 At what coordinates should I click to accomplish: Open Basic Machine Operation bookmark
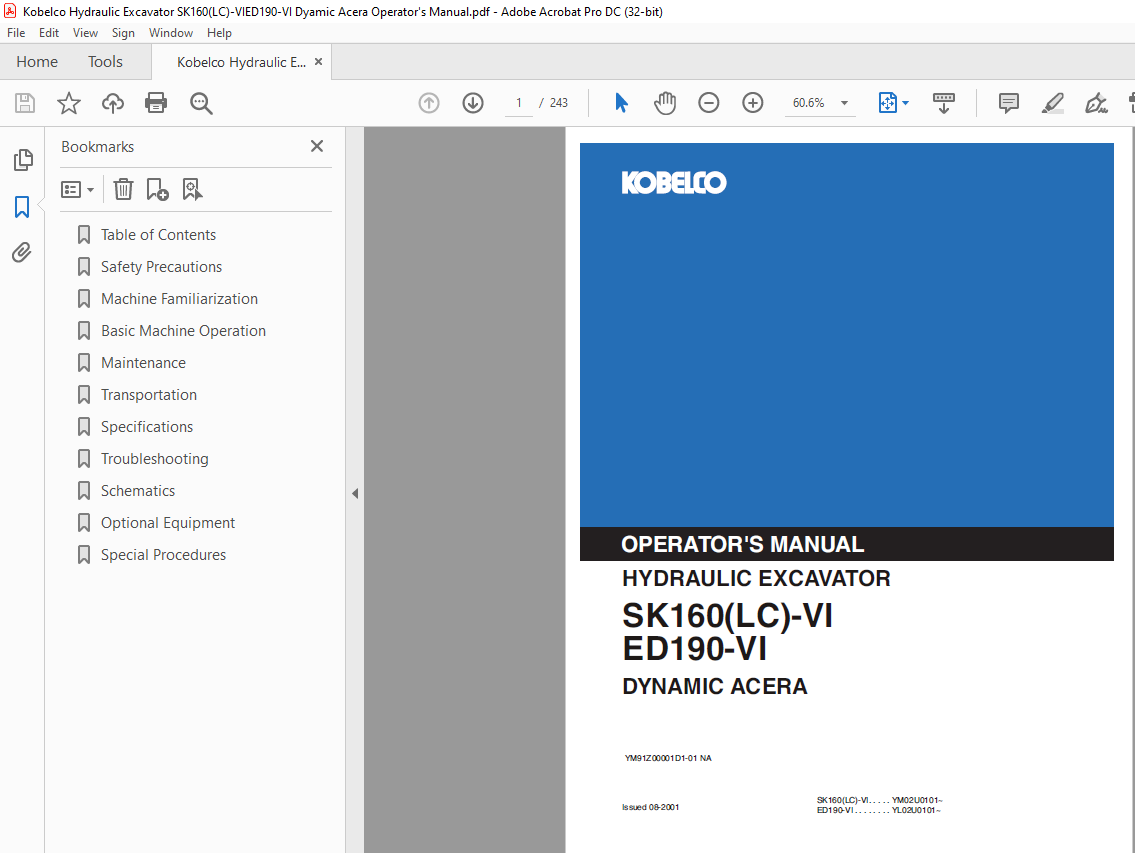(183, 330)
